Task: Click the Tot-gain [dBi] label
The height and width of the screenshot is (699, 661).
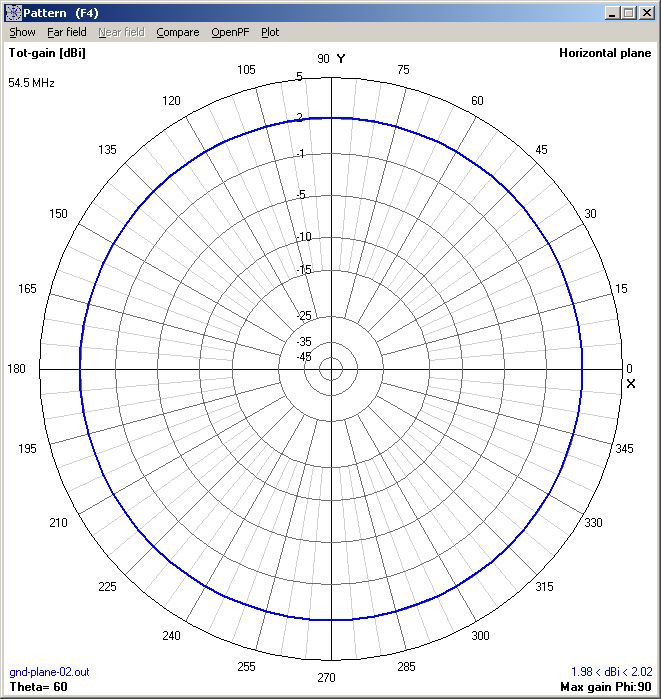Action: [47, 53]
